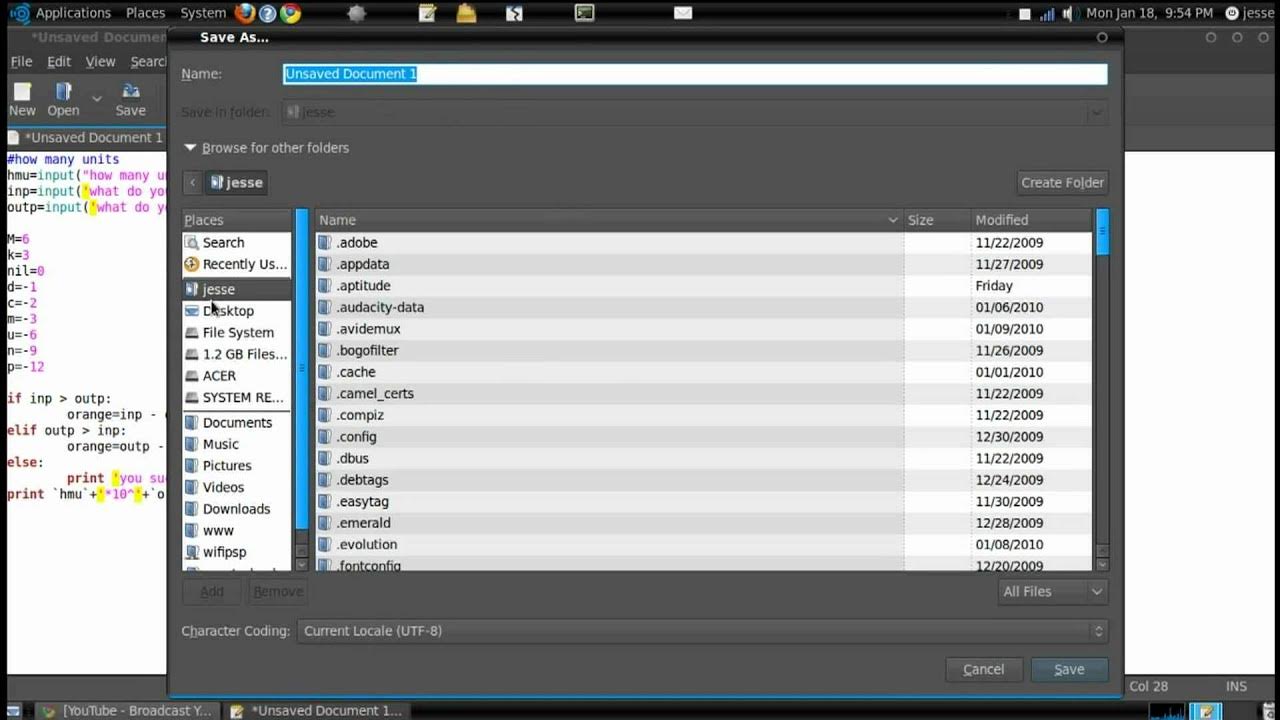
Task: Open the Applications menu in top panel
Action: pyautogui.click(x=73, y=13)
